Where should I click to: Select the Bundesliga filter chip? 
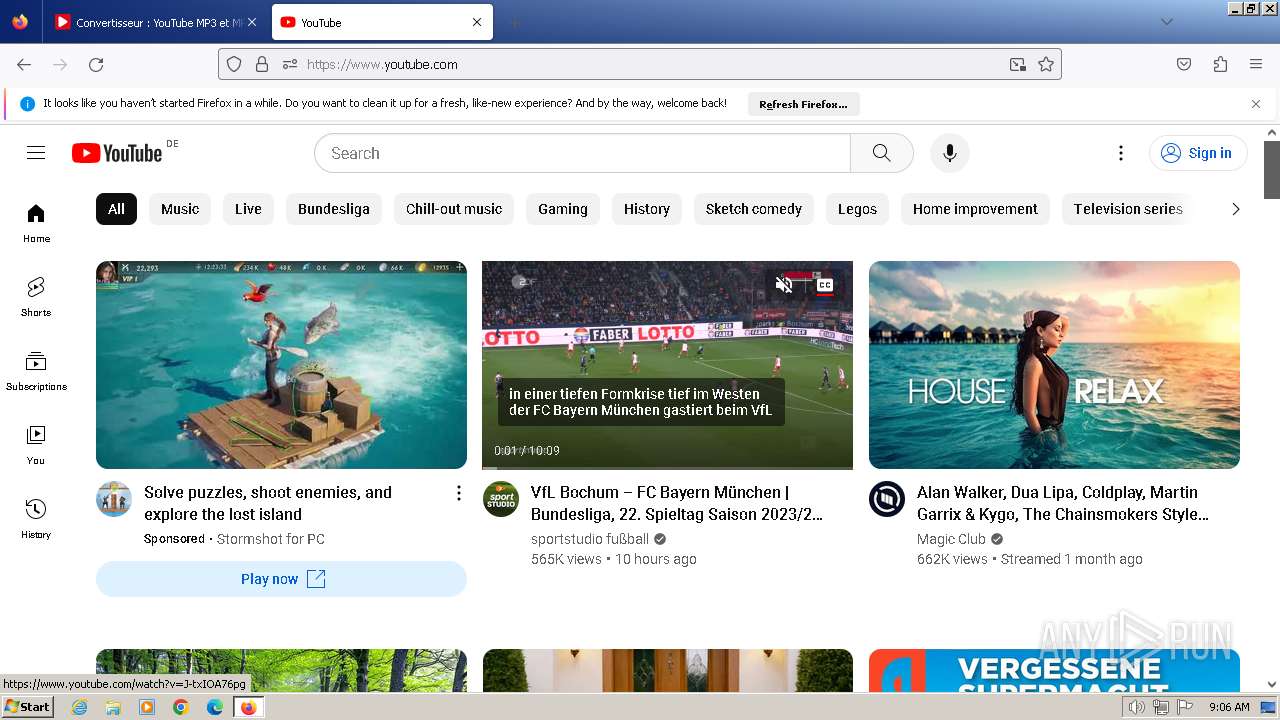[334, 209]
